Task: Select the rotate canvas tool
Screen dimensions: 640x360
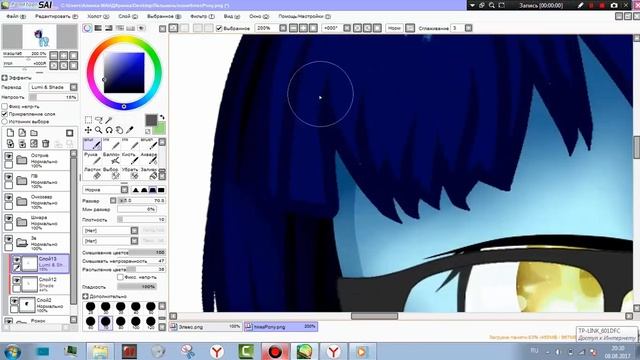Action: pyautogui.click(x=109, y=130)
